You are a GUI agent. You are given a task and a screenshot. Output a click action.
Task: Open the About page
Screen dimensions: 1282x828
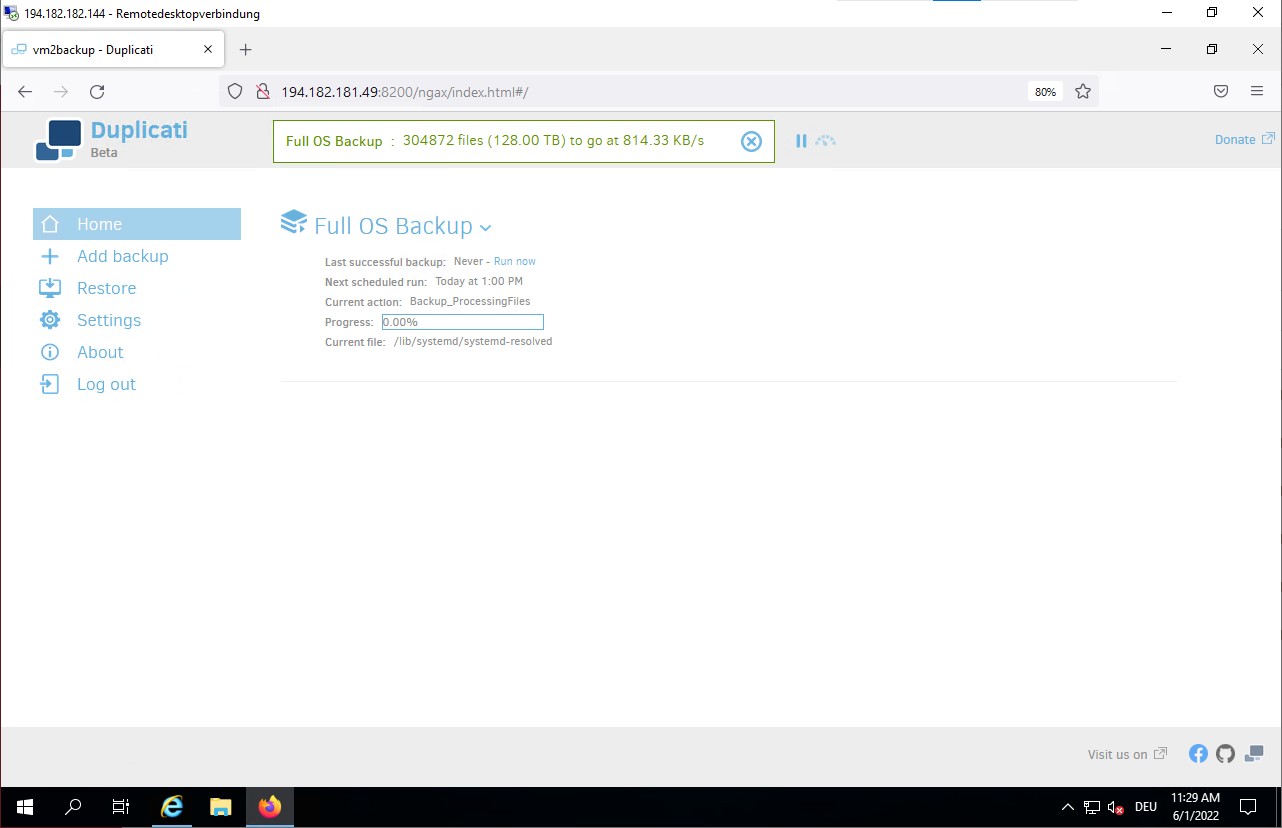(100, 352)
